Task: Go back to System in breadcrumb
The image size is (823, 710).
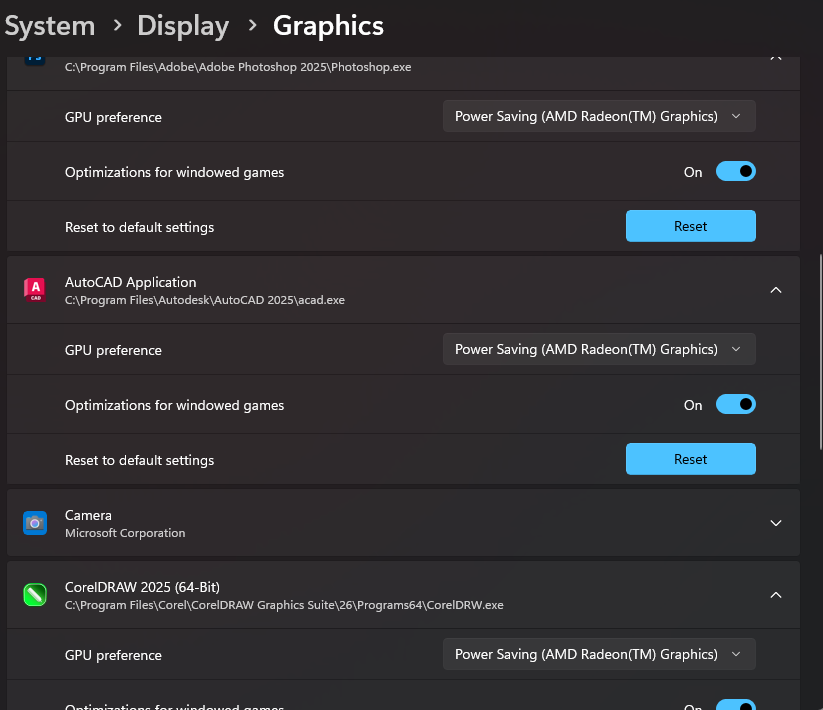Action: point(50,26)
